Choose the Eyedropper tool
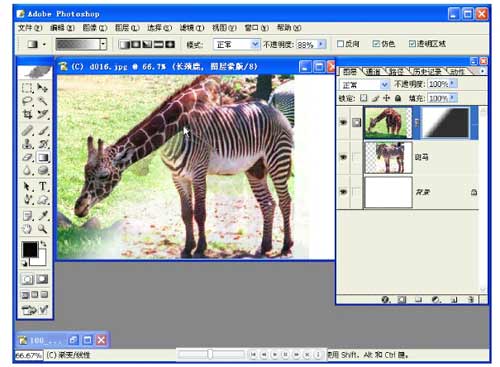Viewport: 500px width, 367px height. tap(43, 216)
